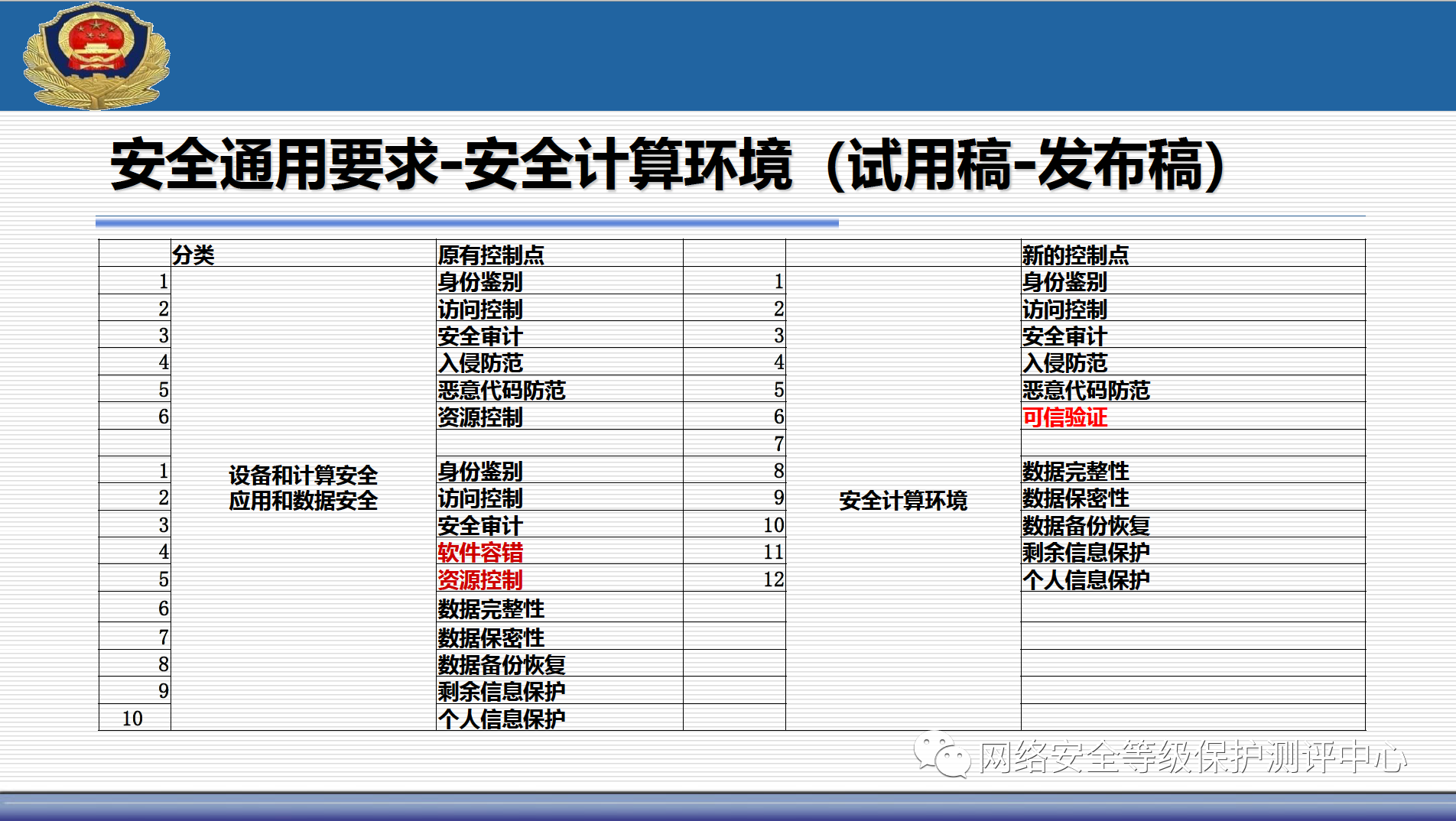Select the 设备和计算安全 category label

point(303,475)
